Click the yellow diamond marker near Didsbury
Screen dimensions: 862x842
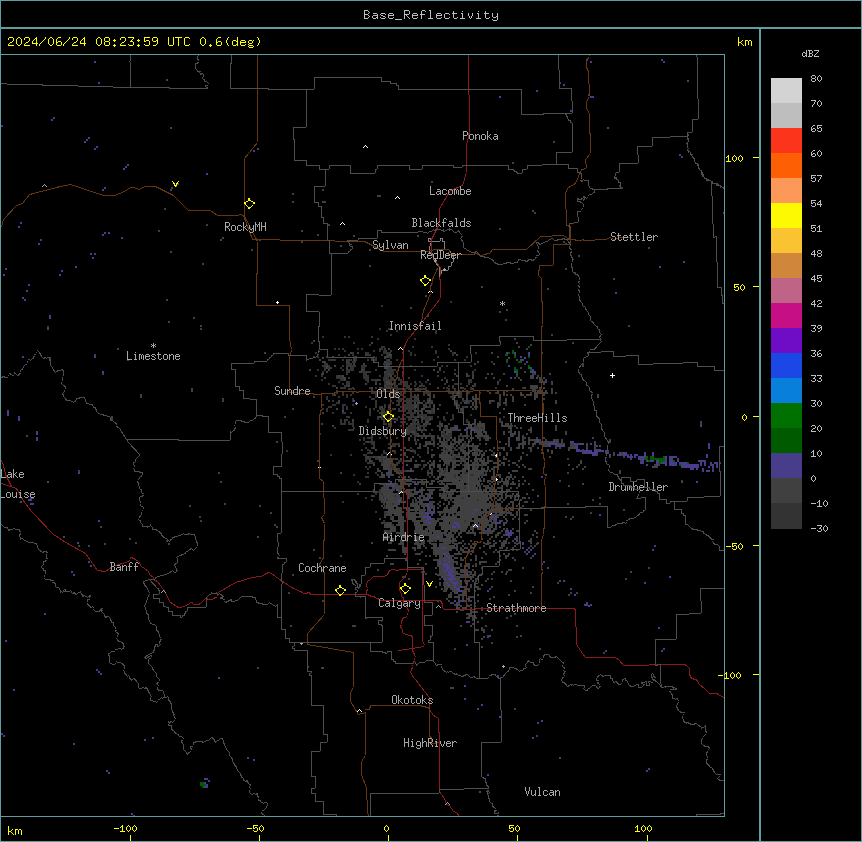click(388, 416)
